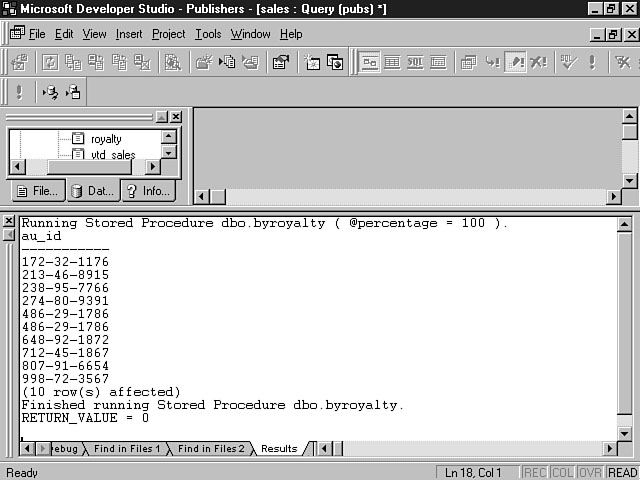The height and width of the screenshot is (480, 640).
Task: Click the SQL pane toolbar button
Action: (415, 63)
